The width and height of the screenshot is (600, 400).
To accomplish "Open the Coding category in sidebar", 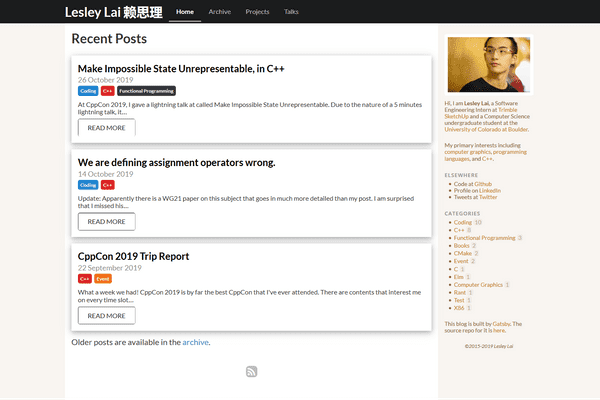I will [463, 222].
